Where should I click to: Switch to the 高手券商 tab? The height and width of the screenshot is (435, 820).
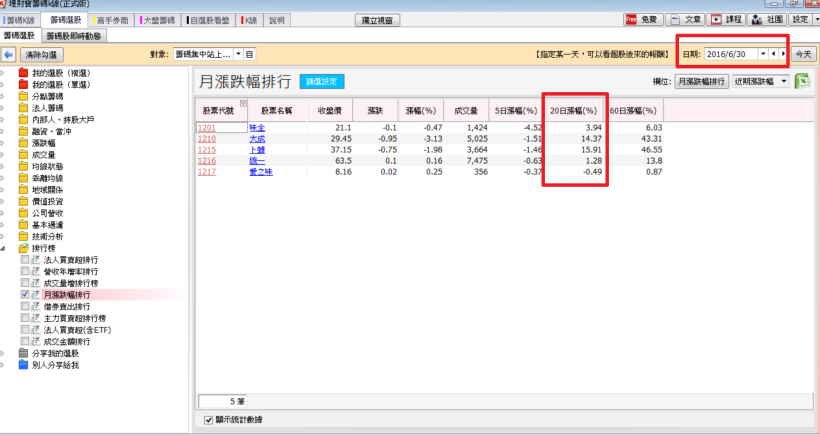click(x=112, y=20)
